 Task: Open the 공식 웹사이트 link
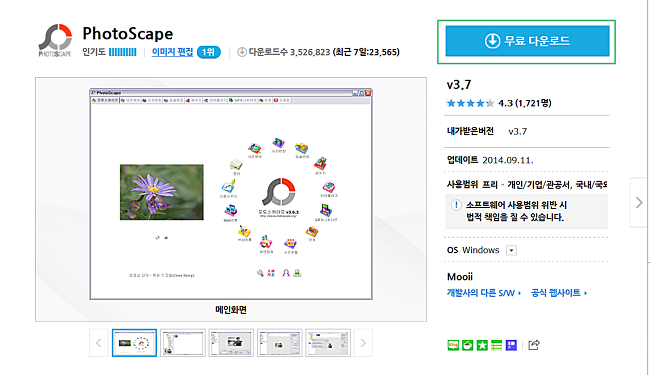click(559, 293)
